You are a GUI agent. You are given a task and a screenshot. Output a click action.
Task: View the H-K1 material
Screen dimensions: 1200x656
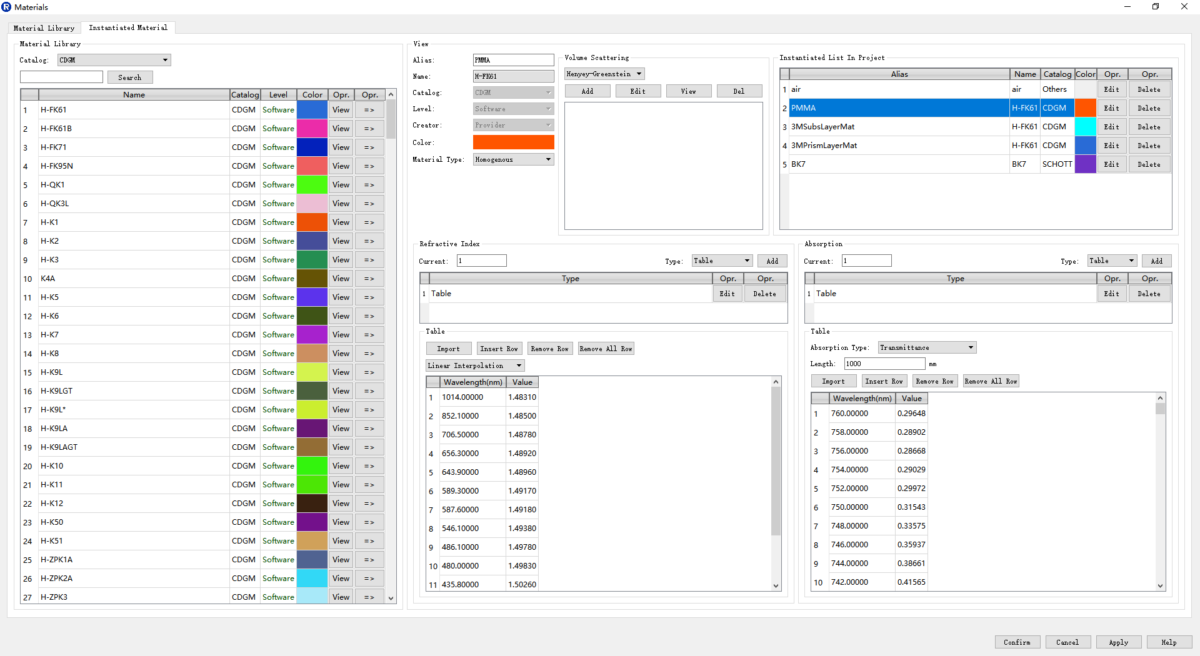point(341,222)
